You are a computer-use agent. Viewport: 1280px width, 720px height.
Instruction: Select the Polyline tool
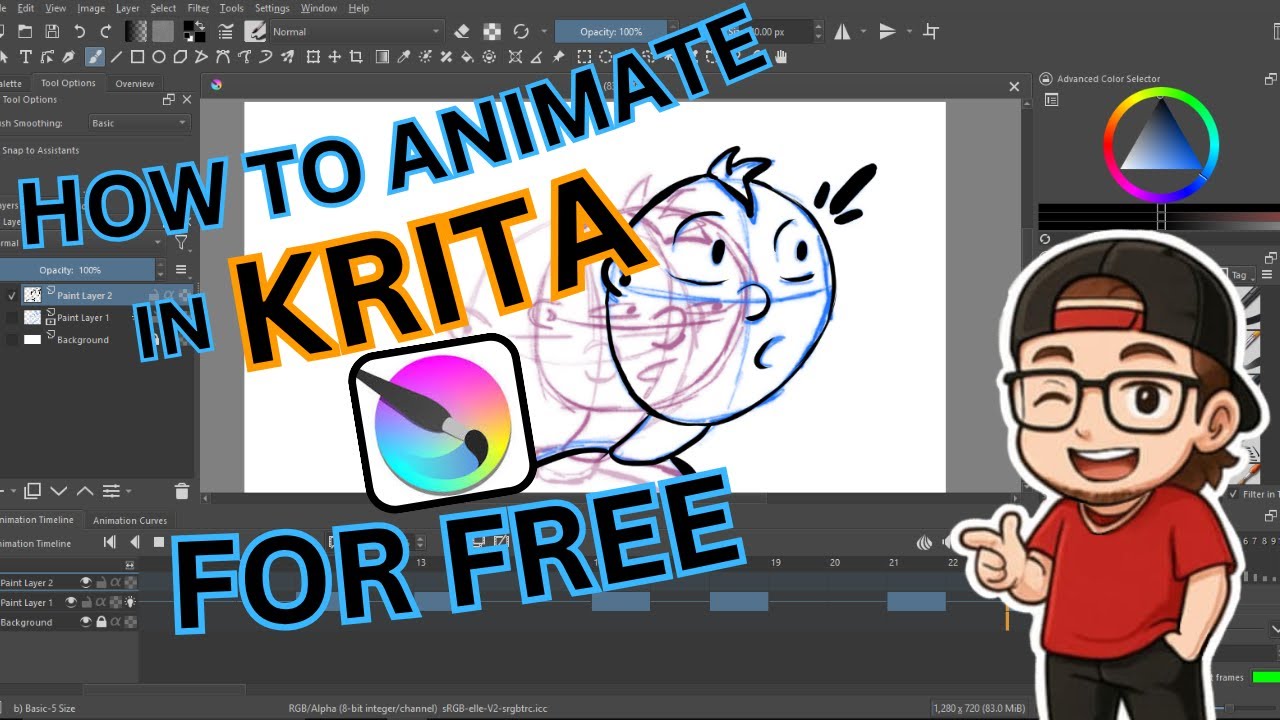[202, 57]
